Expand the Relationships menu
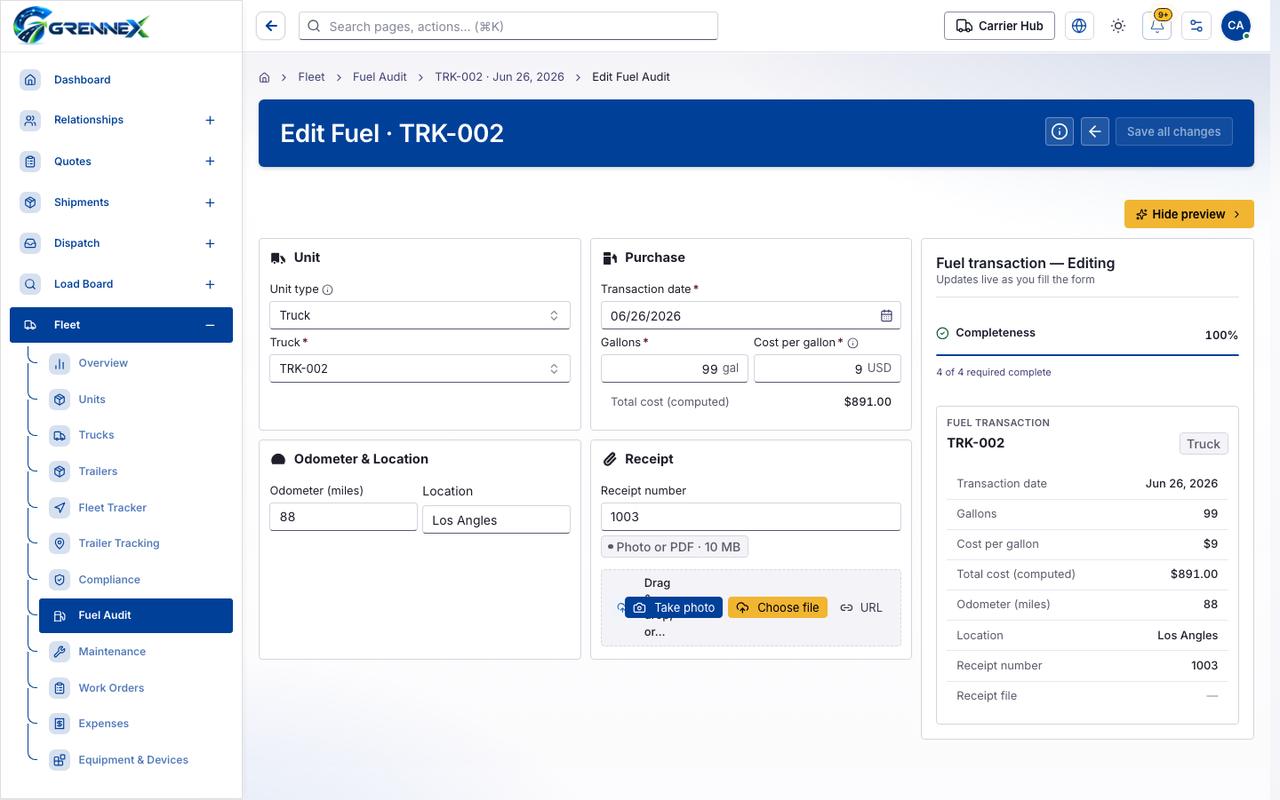 210,120
